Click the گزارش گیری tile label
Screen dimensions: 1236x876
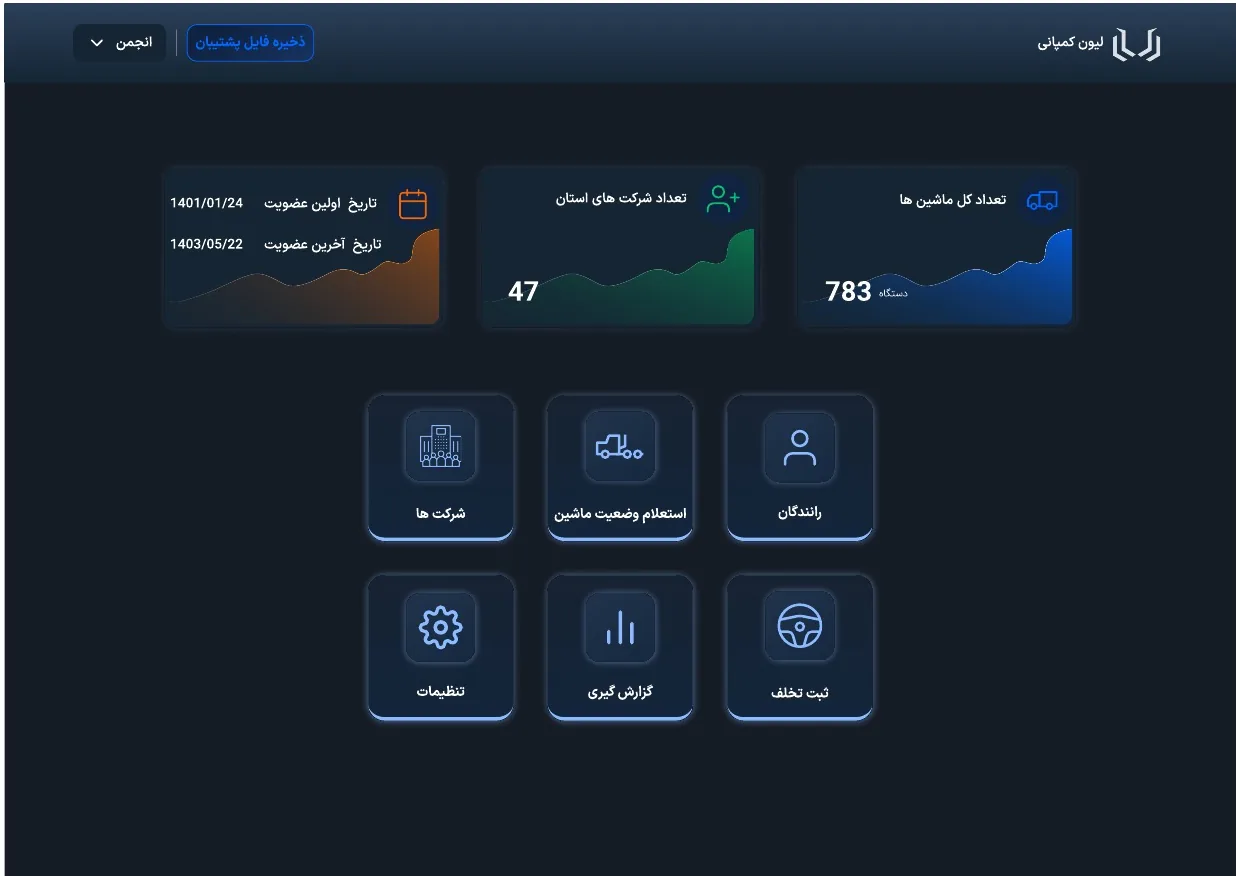tap(620, 692)
